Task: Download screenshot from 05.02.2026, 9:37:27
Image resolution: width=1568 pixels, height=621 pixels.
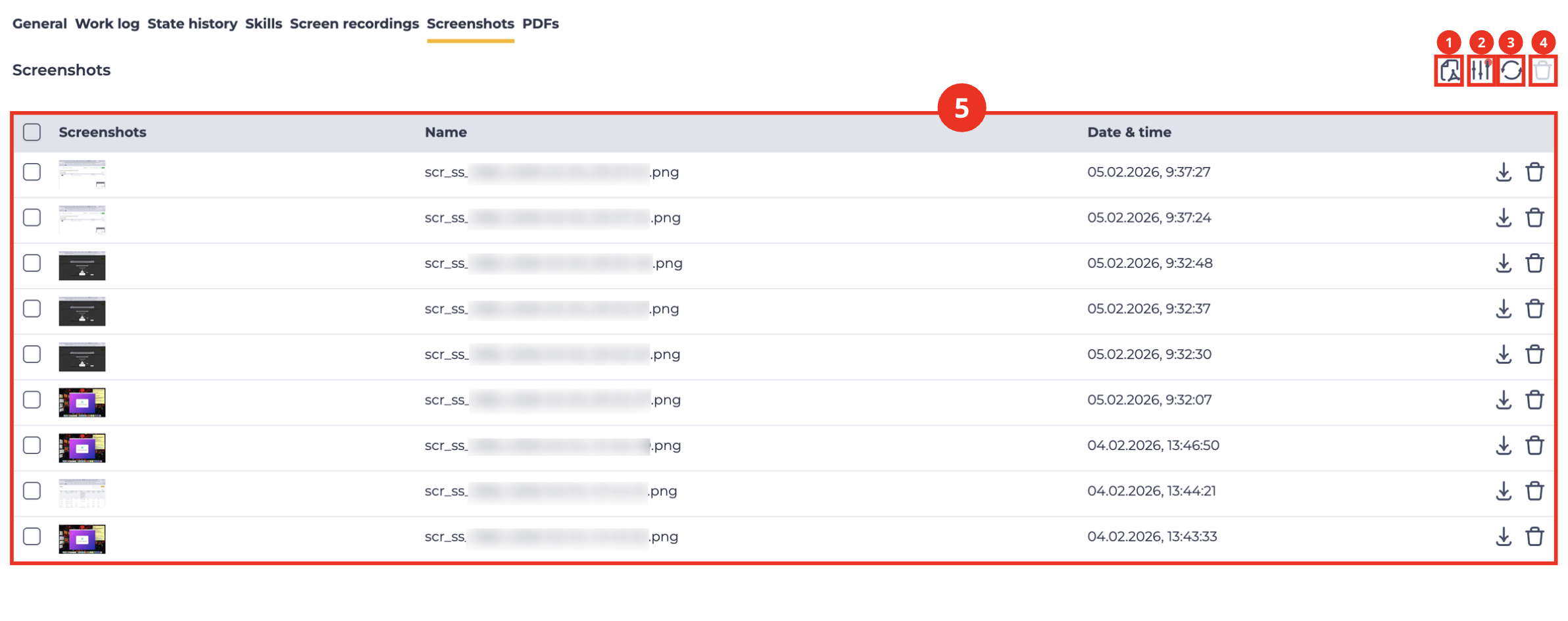Action: point(1504,172)
